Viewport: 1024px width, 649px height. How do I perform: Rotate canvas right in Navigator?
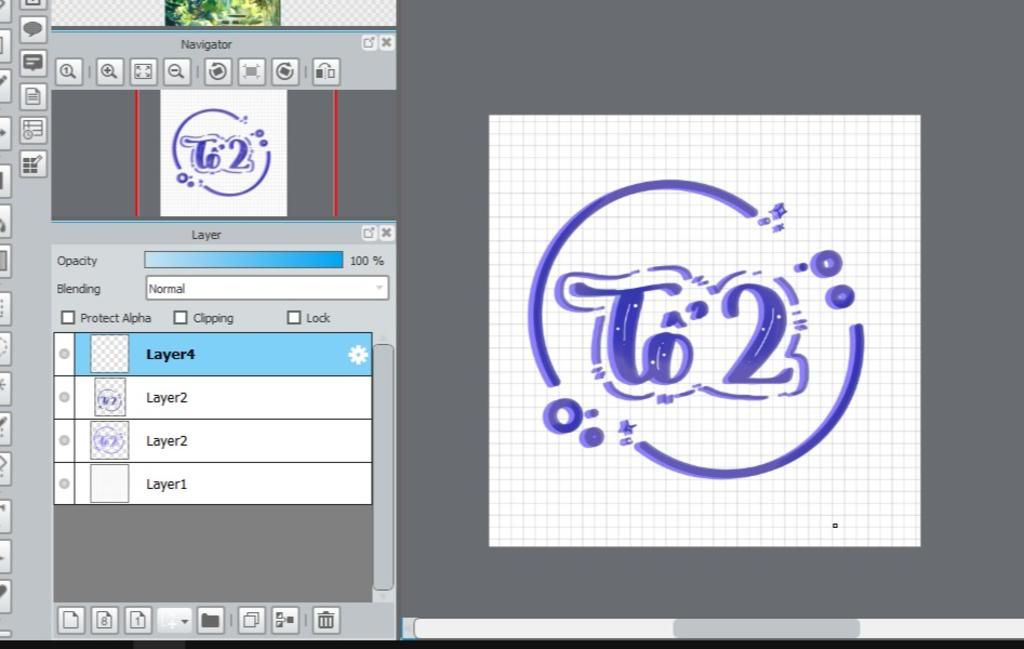pos(285,71)
